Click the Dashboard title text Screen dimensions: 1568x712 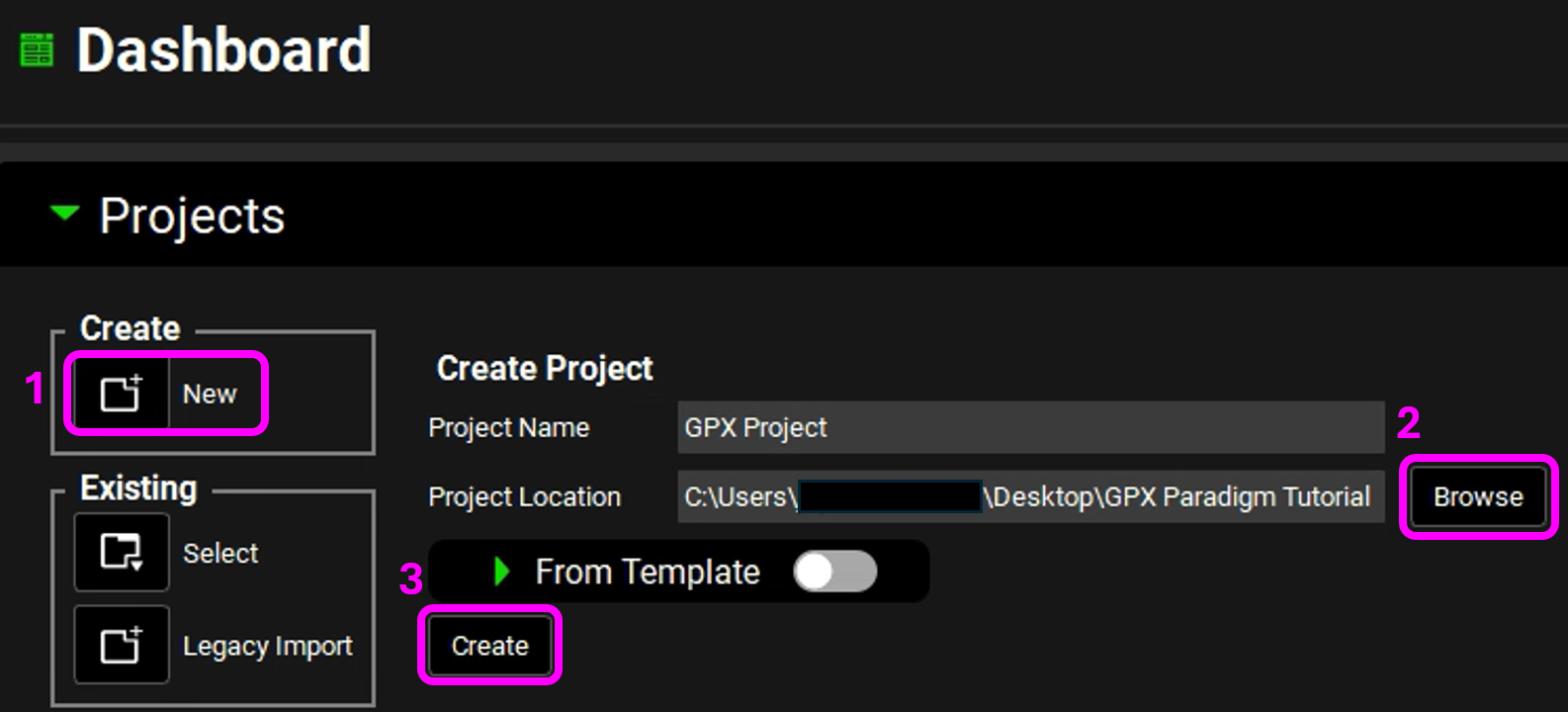(223, 49)
